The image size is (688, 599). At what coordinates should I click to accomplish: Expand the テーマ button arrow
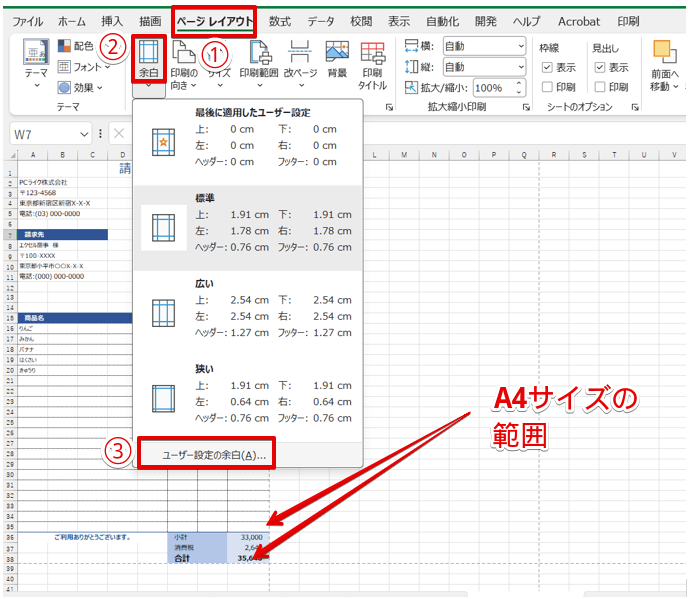pos(36,86)
